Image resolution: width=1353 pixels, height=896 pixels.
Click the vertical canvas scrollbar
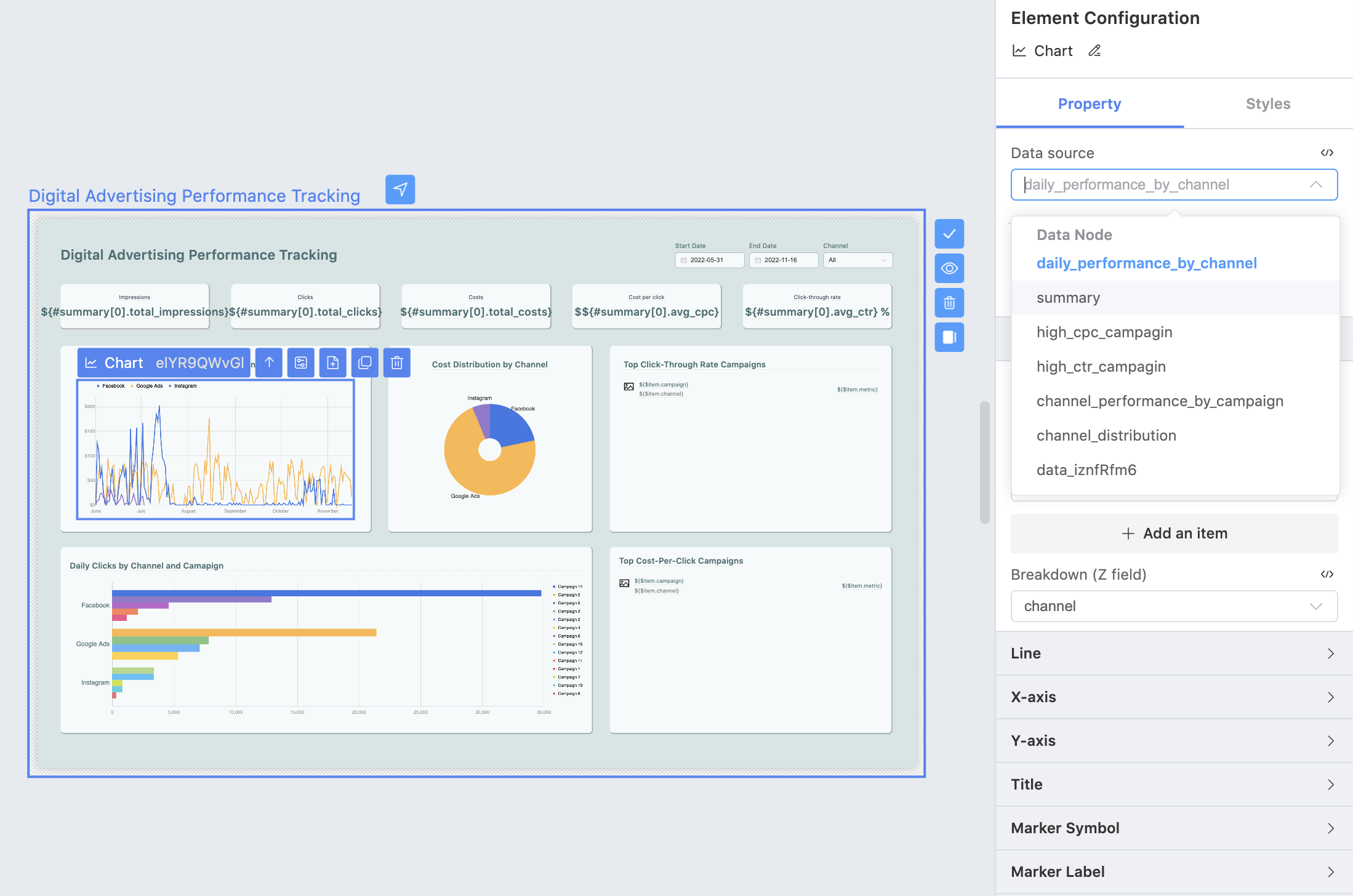(984, 462)
